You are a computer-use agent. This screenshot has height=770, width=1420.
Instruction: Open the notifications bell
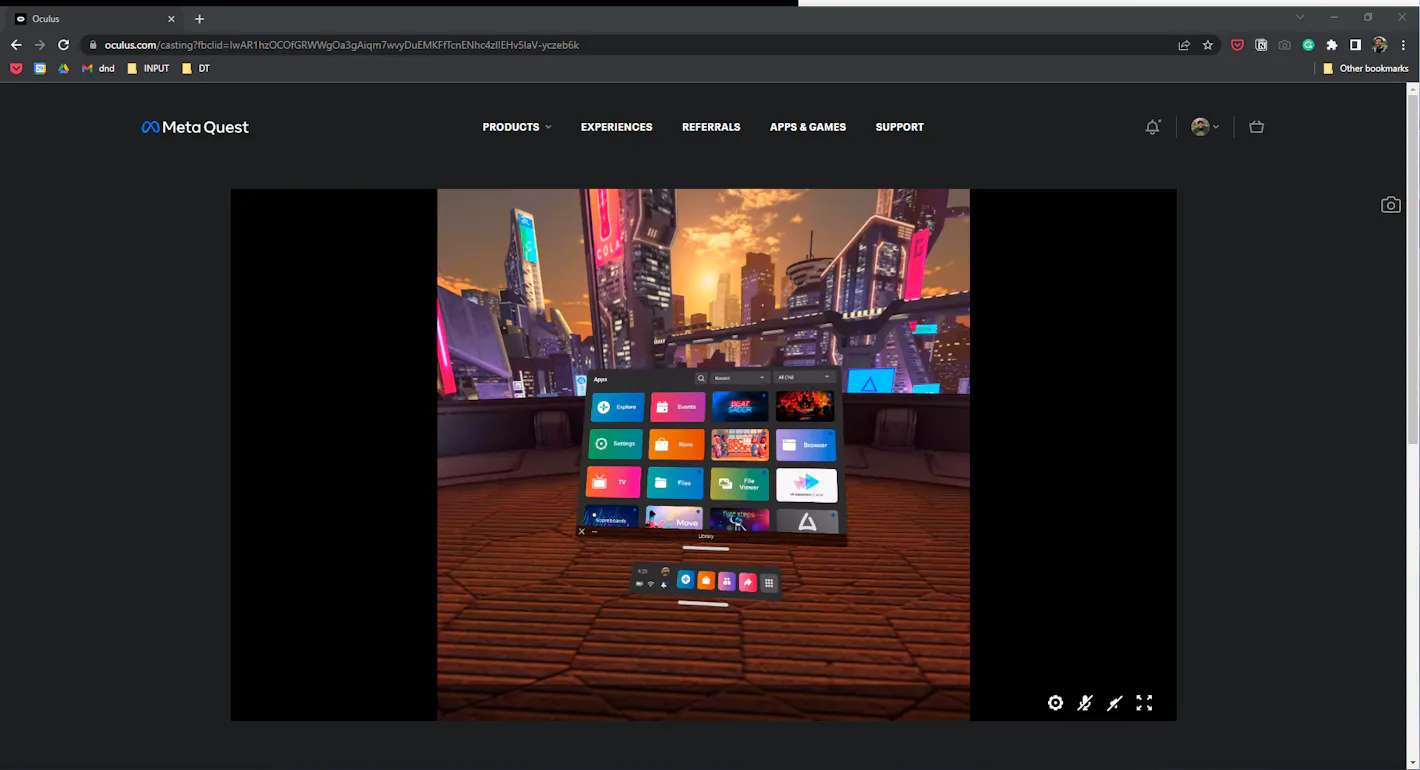pyautogui.click(x=1153, y=127)
